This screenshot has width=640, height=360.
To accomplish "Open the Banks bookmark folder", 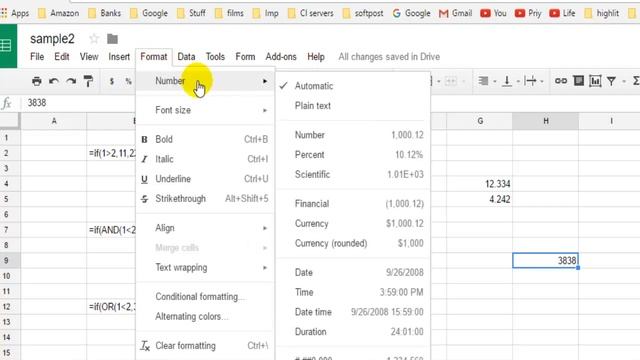I will click(105, 13).
